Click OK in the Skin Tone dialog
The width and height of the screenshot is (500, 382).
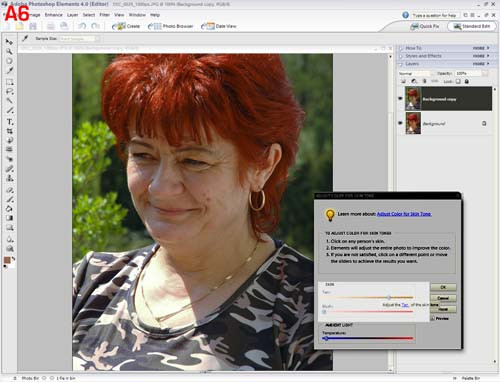coord(443,287)
